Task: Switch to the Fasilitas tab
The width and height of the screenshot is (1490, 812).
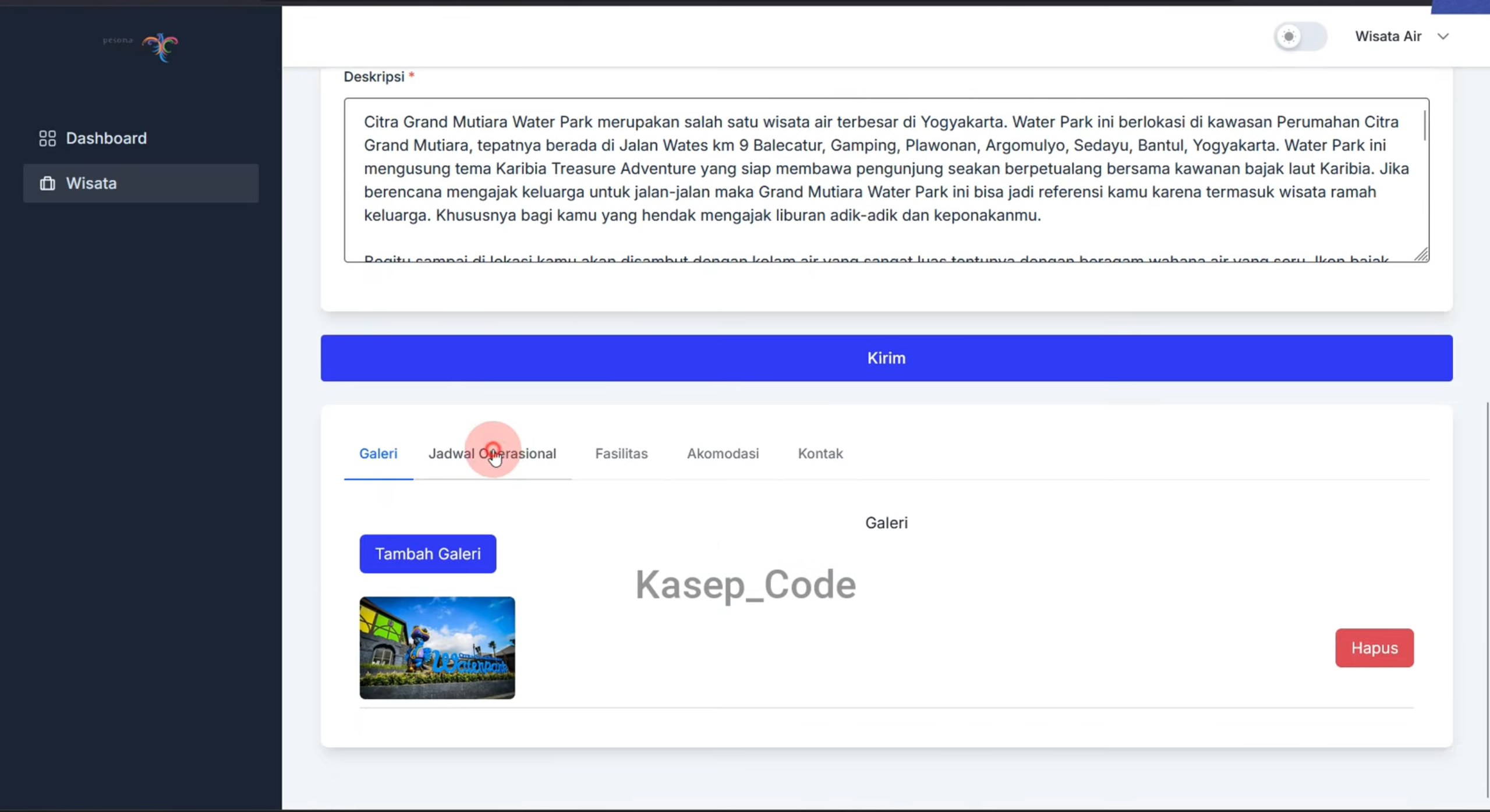Action: (x=621, y=453)
